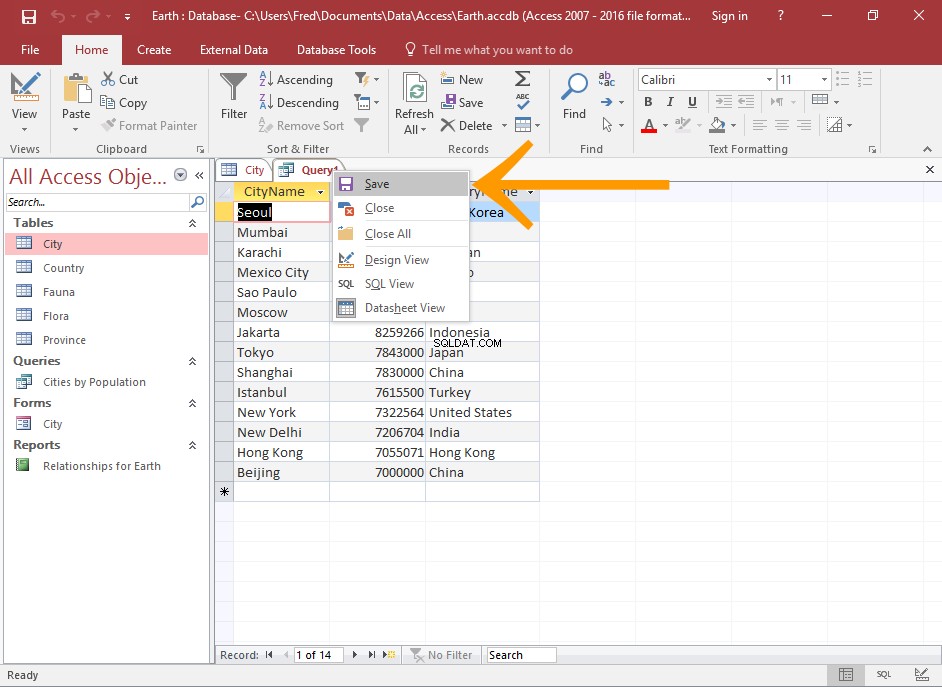
Task: Open the Font size dropdown
Action: coord(824,79)
